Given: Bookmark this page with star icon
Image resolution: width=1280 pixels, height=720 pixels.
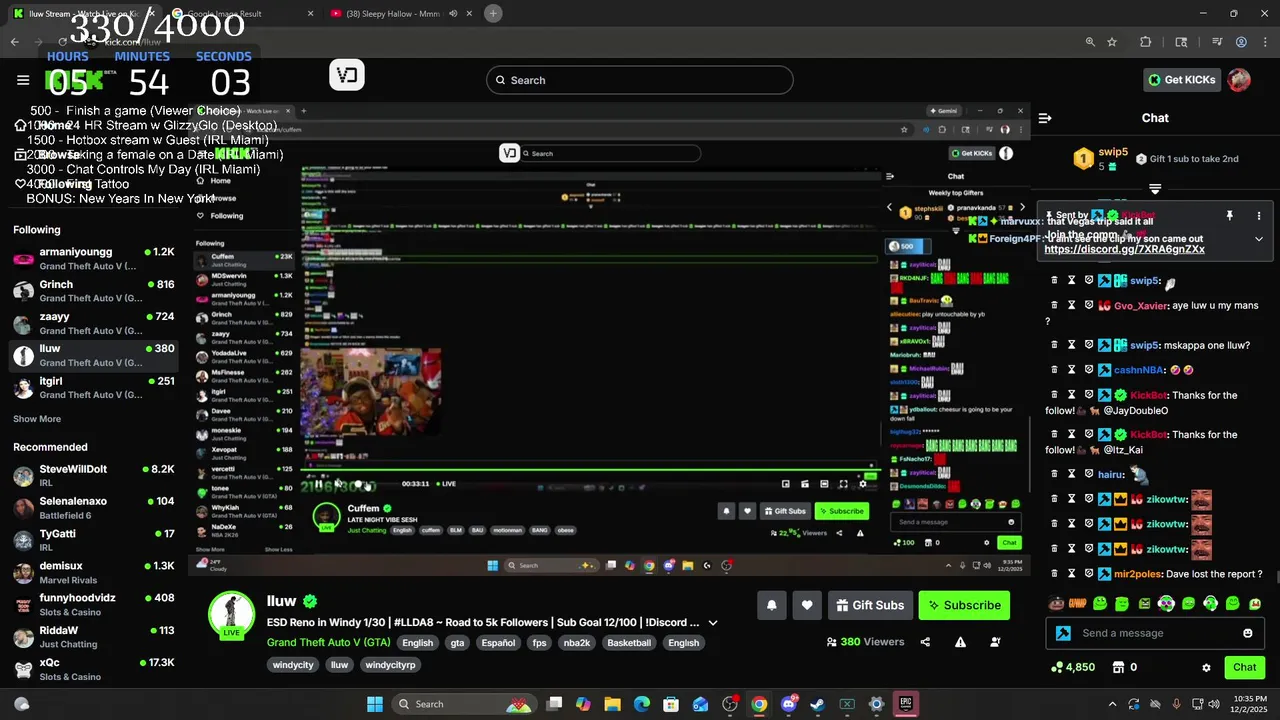Looking at the screenshot, I should [1112, 42].
